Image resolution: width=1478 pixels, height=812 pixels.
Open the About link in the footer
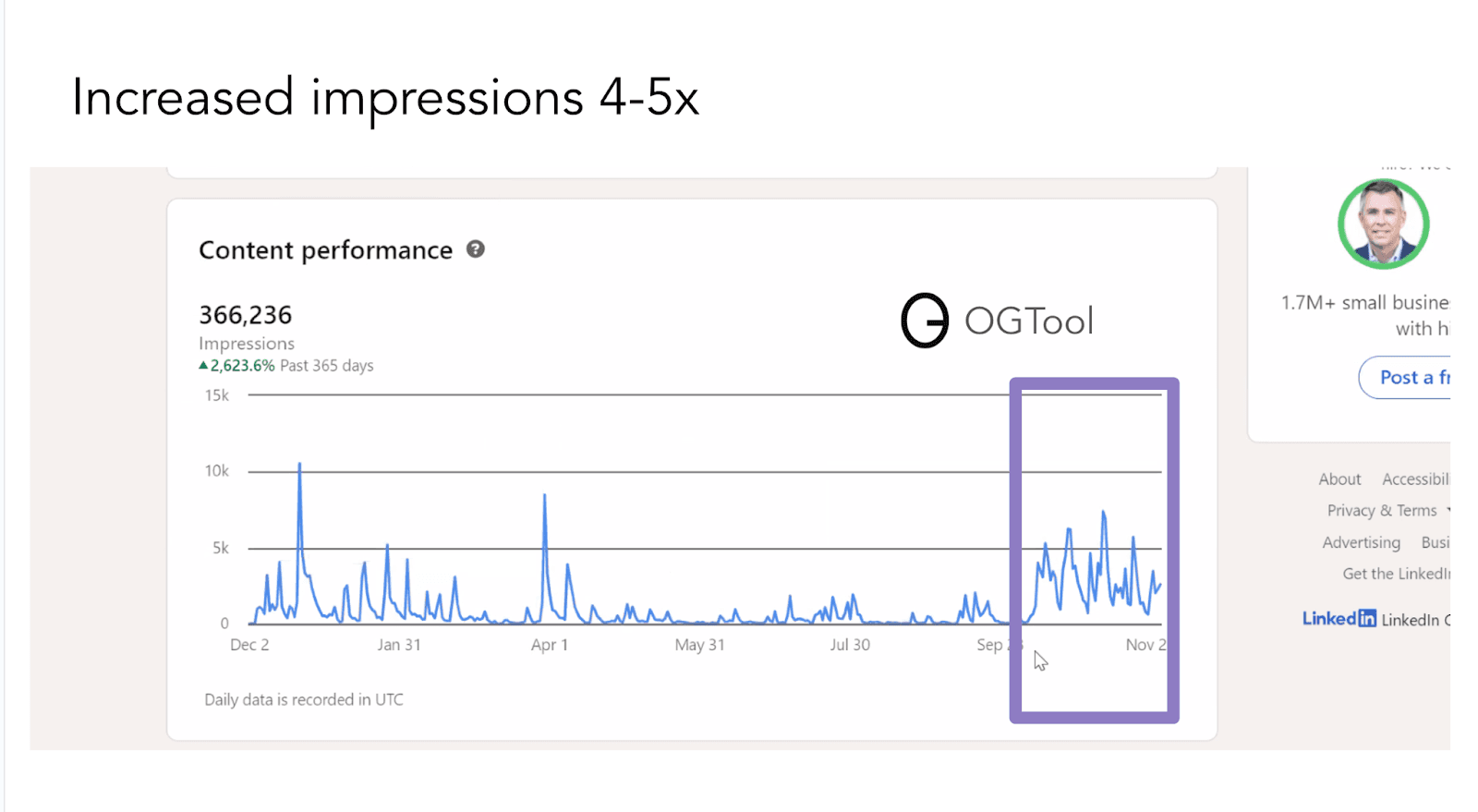pos(1339,479)
